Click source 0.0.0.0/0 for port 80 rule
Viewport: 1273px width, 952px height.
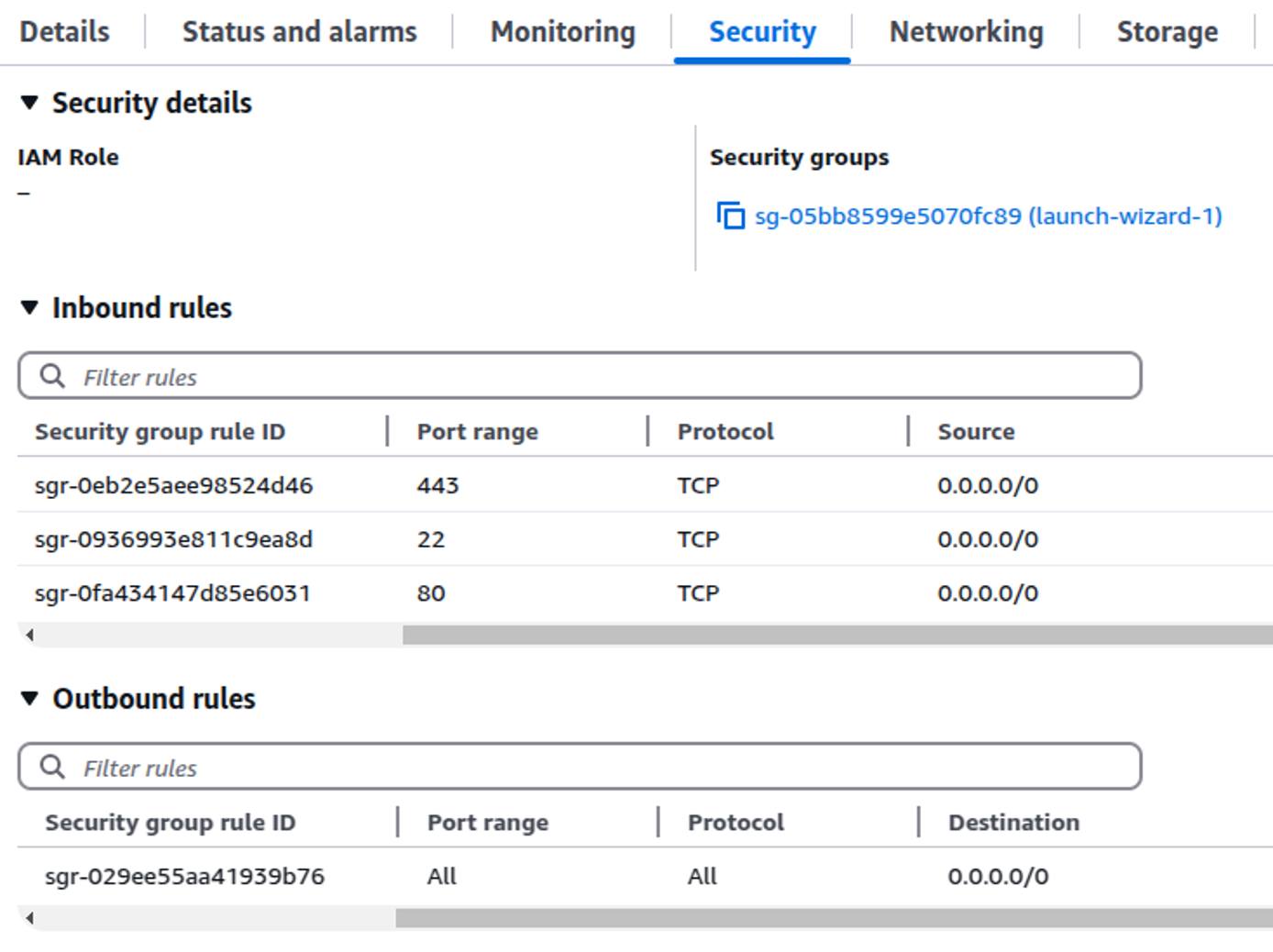click(988, 593)
